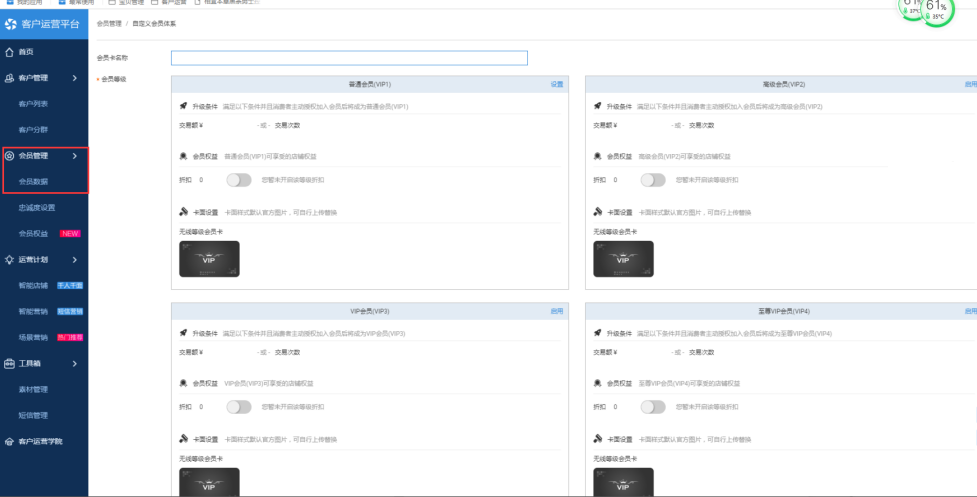Click the 自定义会员体系 breadcrumb text

154,24
